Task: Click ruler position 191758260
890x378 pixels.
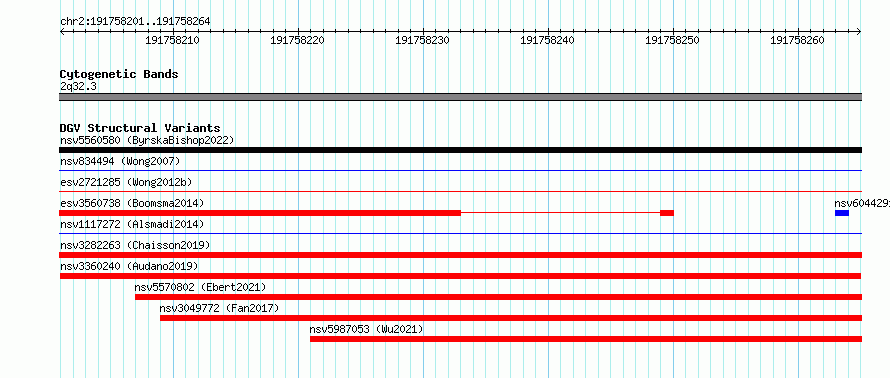Action: [x=797, y=40]
